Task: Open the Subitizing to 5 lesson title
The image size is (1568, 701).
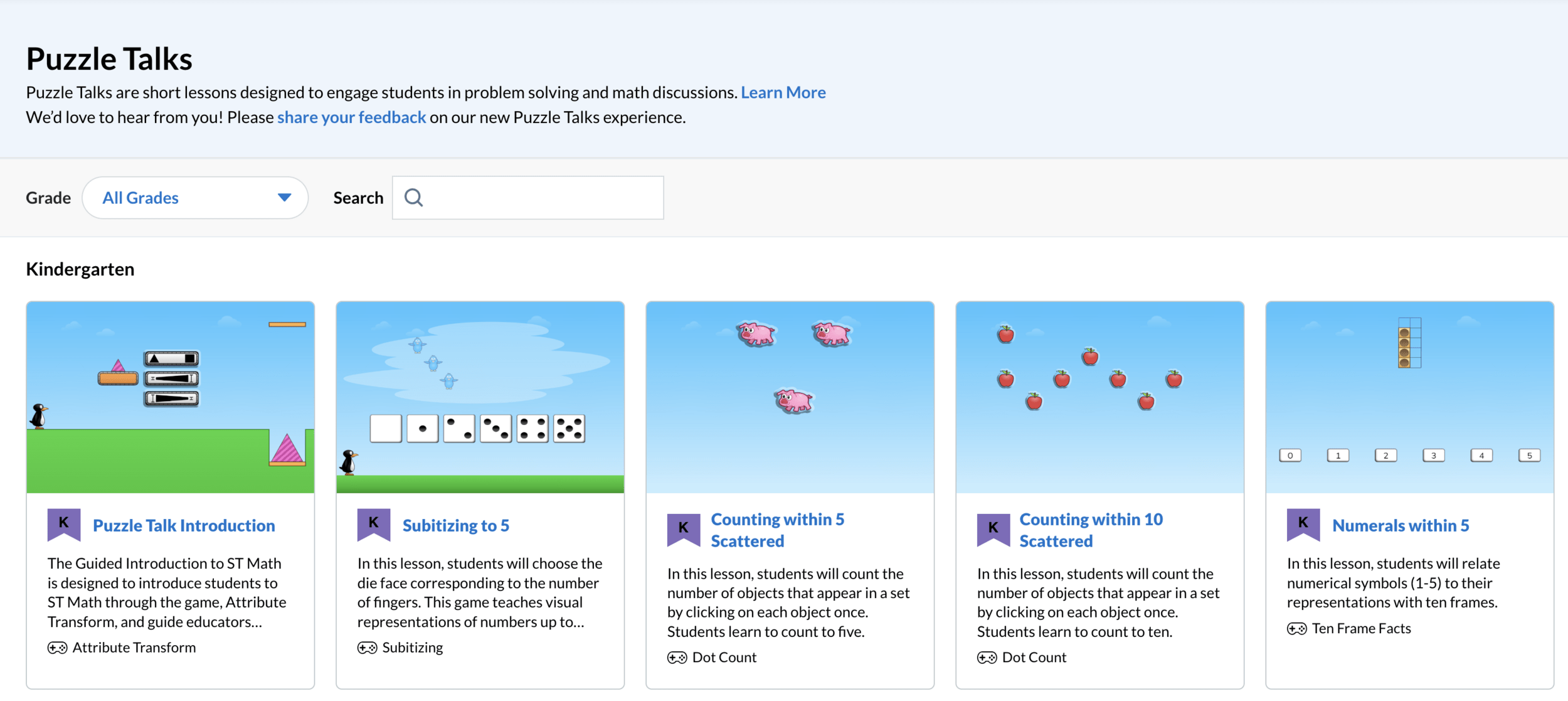Action: click(x=455, y=526)
